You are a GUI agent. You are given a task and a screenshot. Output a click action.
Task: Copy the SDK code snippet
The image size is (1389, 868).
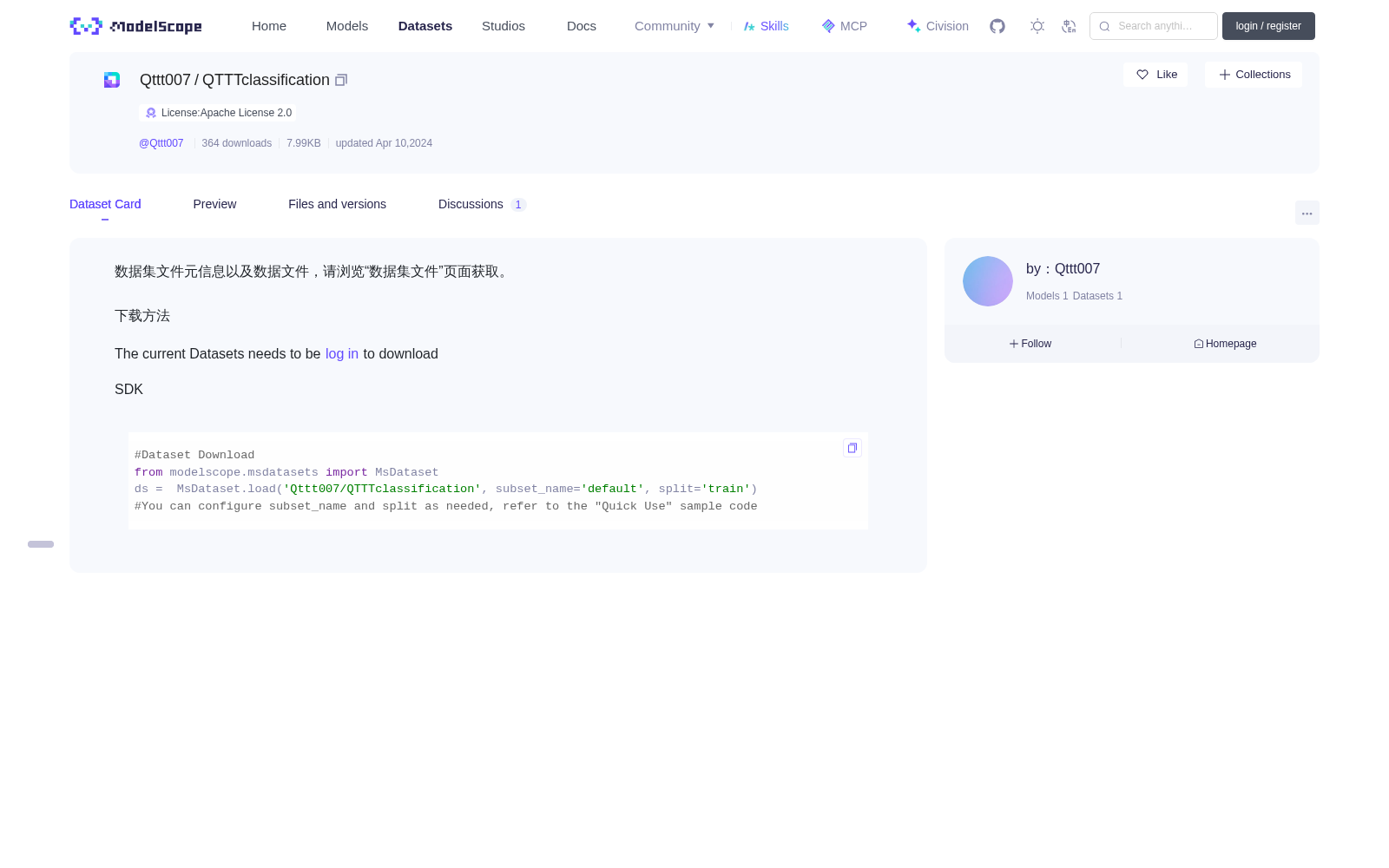(852, 448)
